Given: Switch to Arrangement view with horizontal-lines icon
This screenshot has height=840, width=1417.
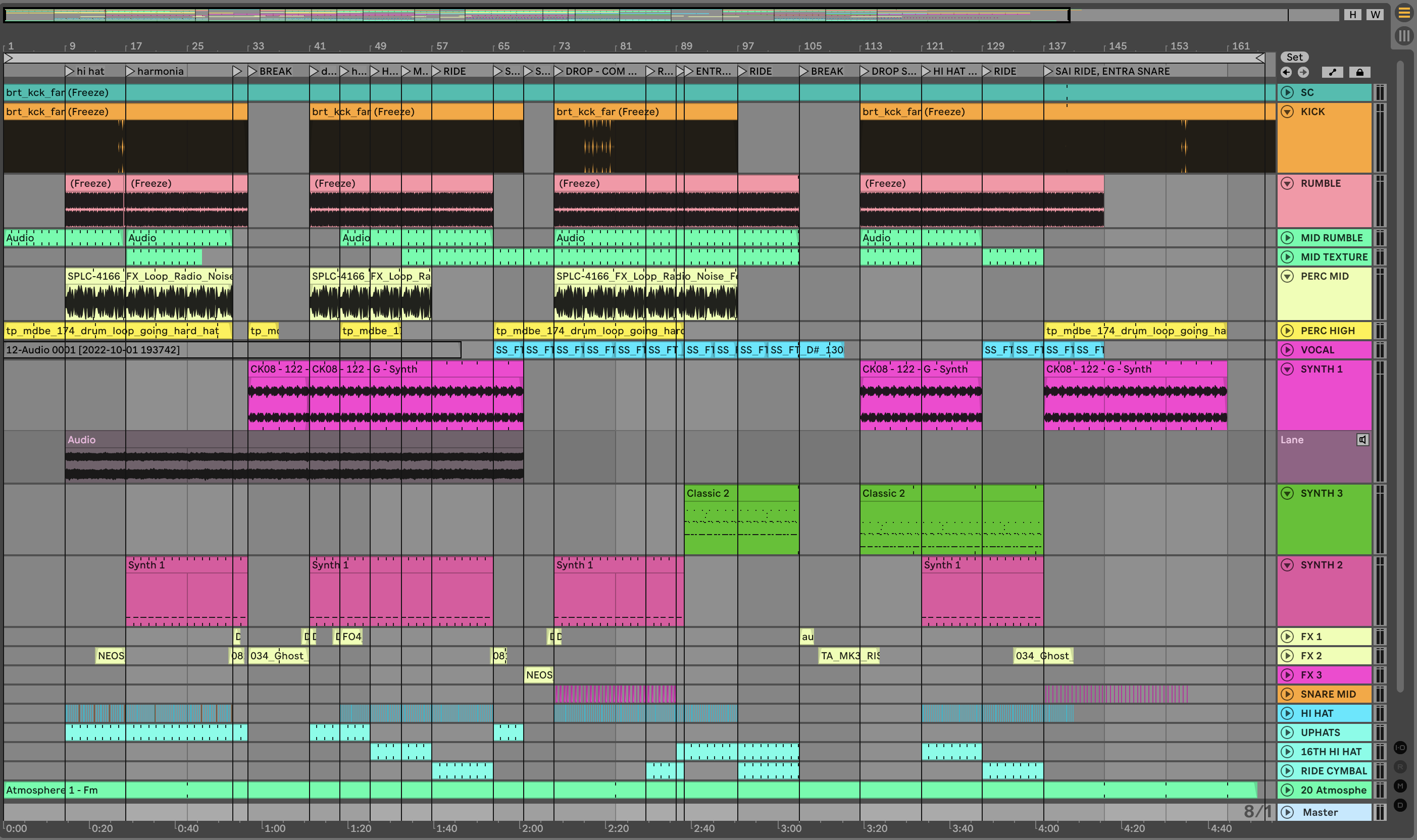Looking at the screenshot, I should click(1404, 13).
